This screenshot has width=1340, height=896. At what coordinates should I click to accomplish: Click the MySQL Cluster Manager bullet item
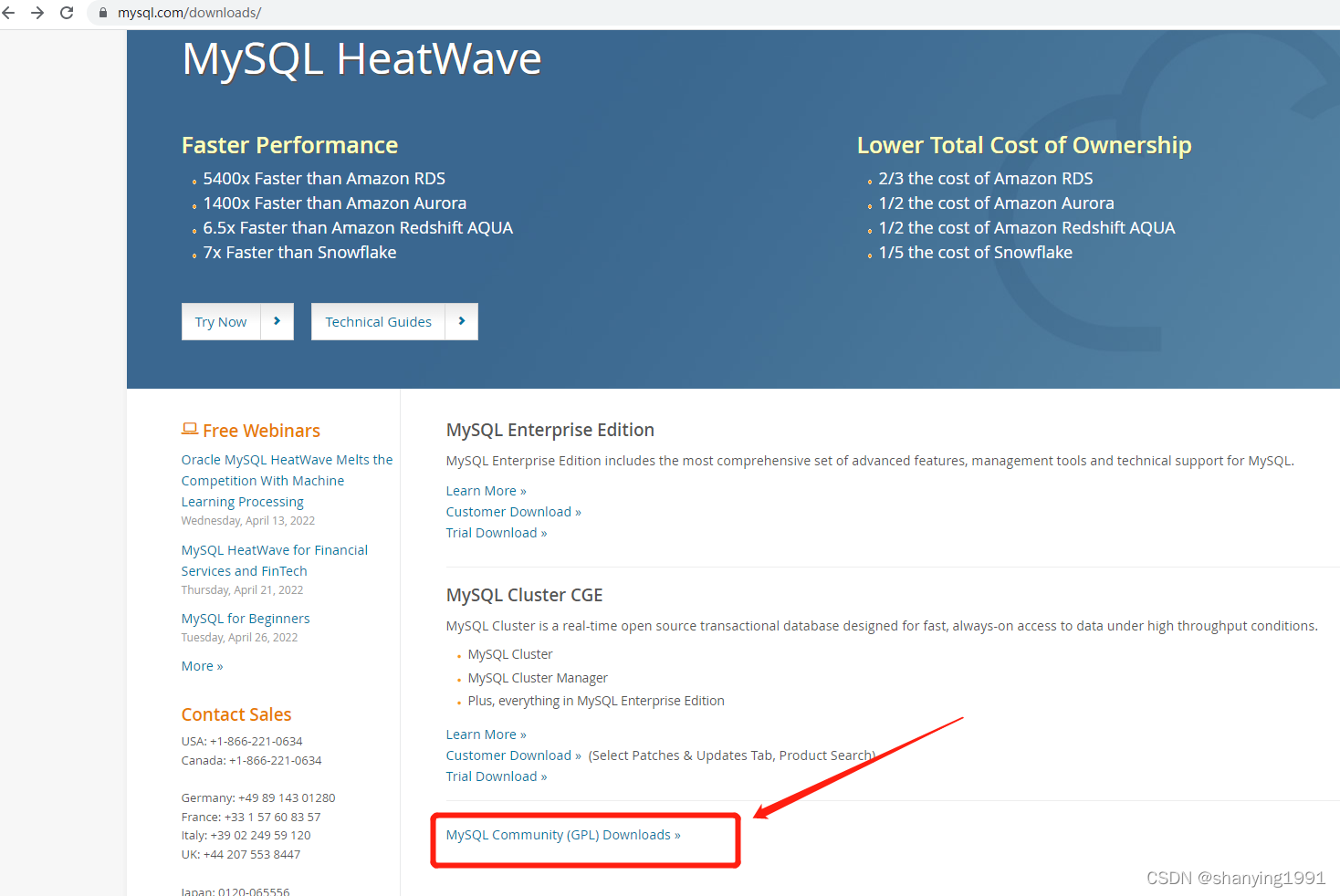(x=538, y=678)
